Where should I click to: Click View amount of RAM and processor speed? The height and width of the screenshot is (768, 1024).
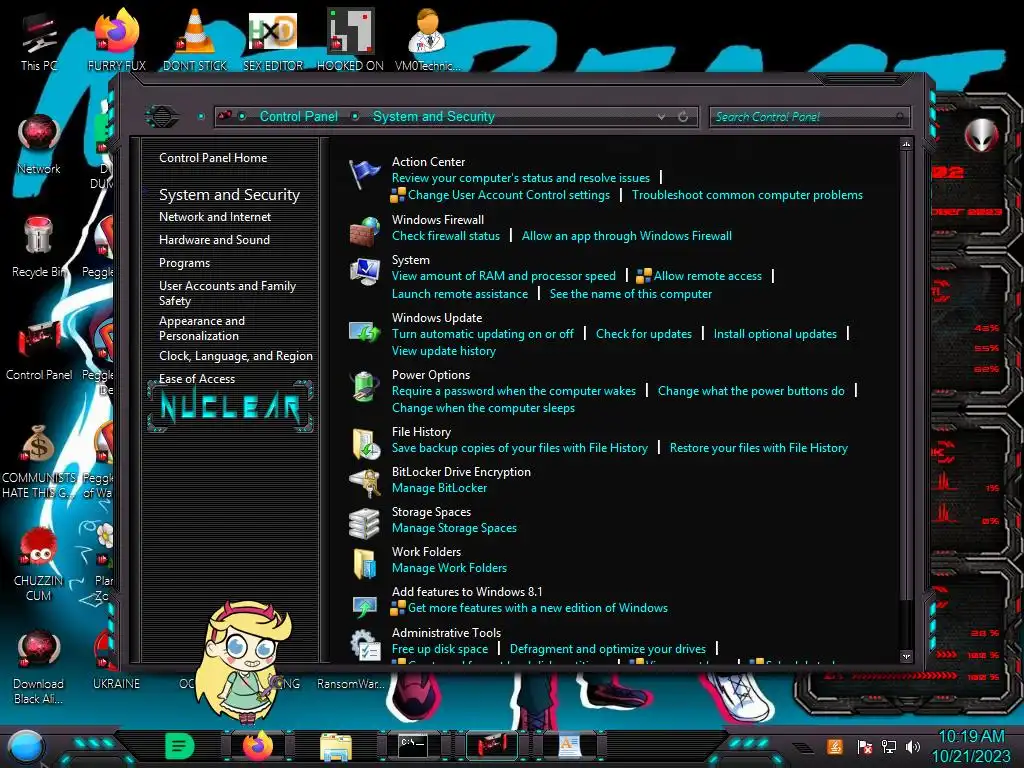pyautogui.click(x=504, y=276)
